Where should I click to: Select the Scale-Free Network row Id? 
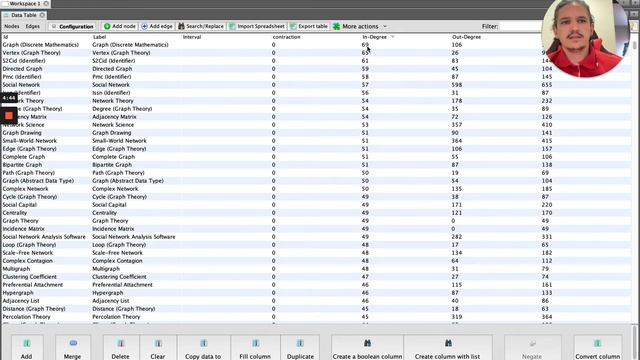point(28,253)
